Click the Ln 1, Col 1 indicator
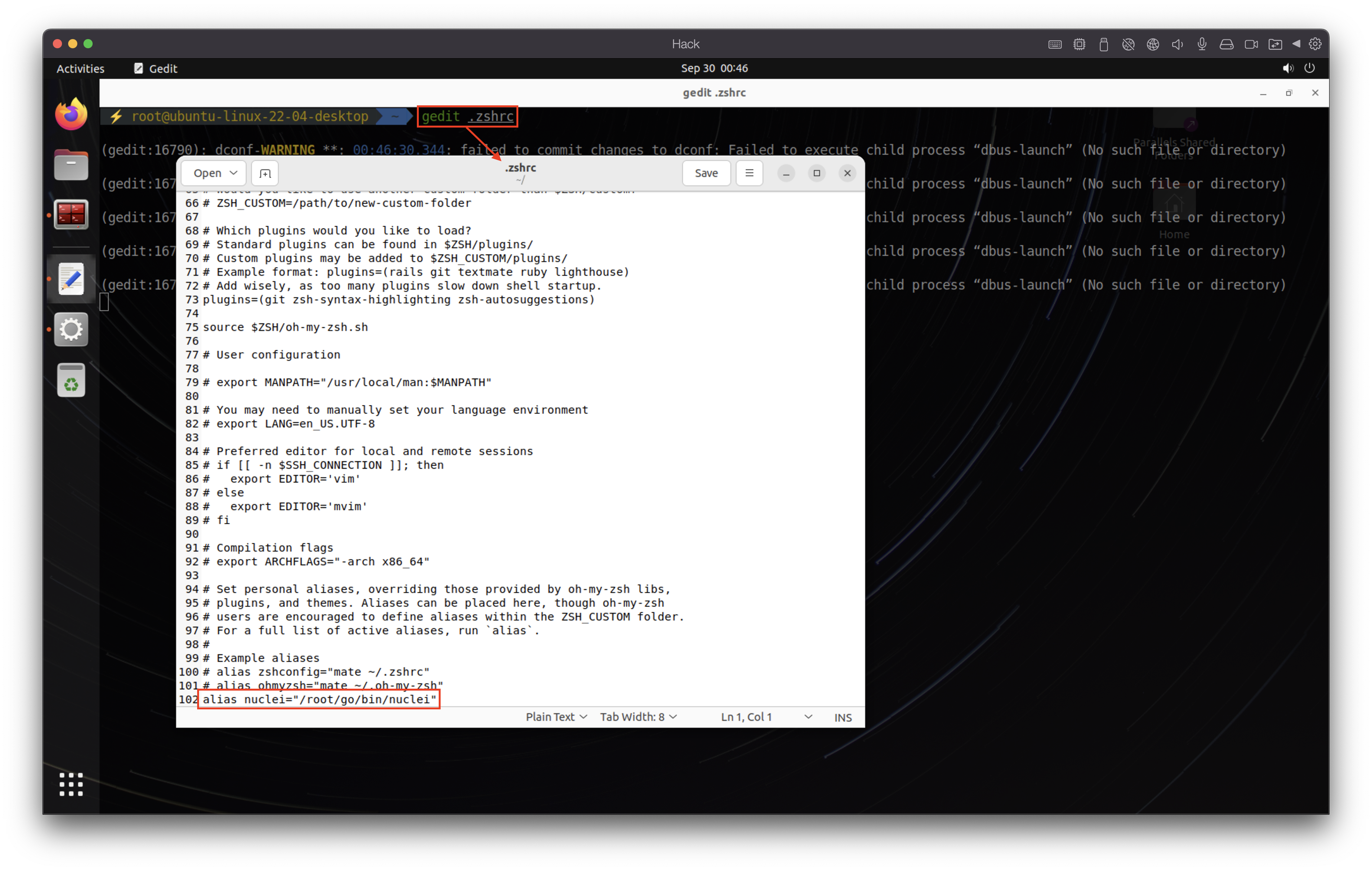This screenshot has width=1372, height=871. coord(746,717)
